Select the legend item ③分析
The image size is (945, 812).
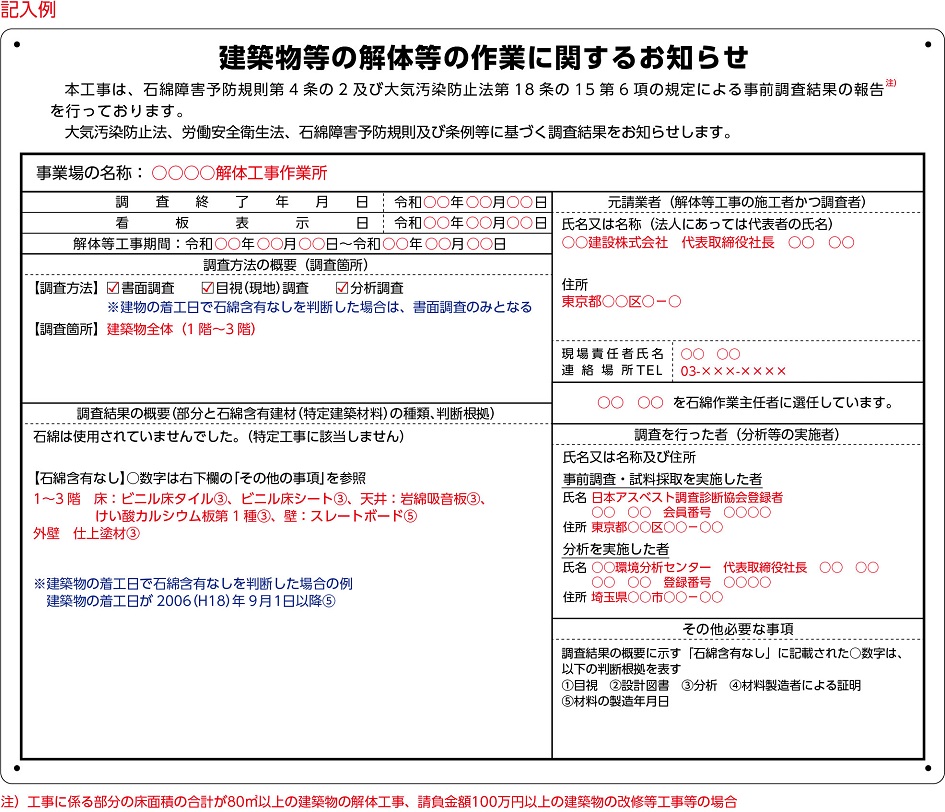pos(699,685)
